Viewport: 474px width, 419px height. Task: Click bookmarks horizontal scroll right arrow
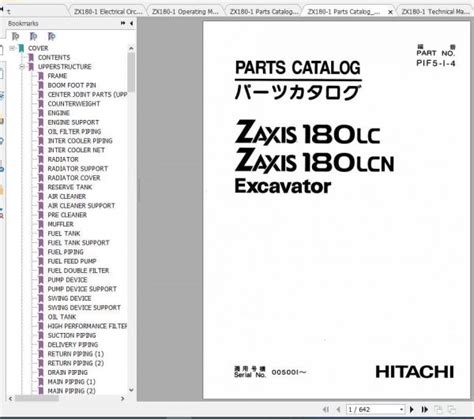point(123,398)
